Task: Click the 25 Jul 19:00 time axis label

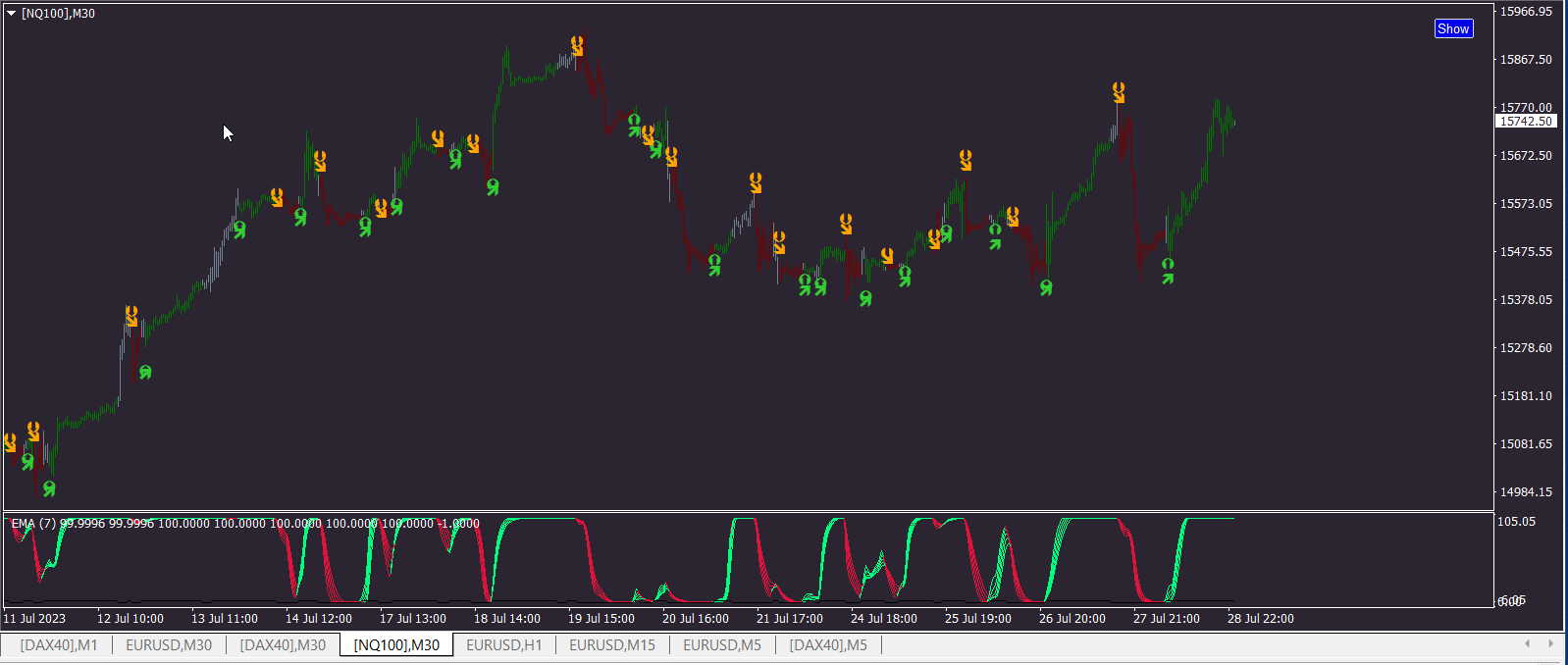Action: pyautogui.click(x=978, y=619)
